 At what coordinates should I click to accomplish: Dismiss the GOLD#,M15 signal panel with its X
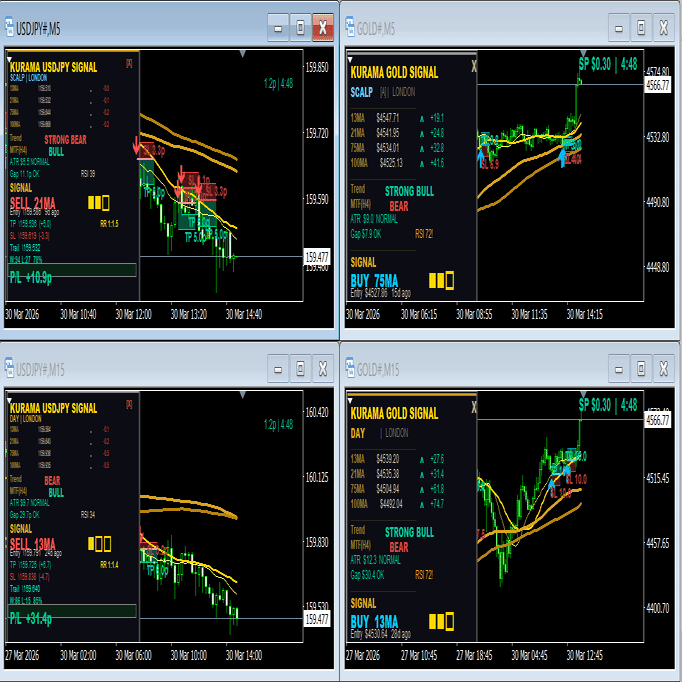pos(474,407)
